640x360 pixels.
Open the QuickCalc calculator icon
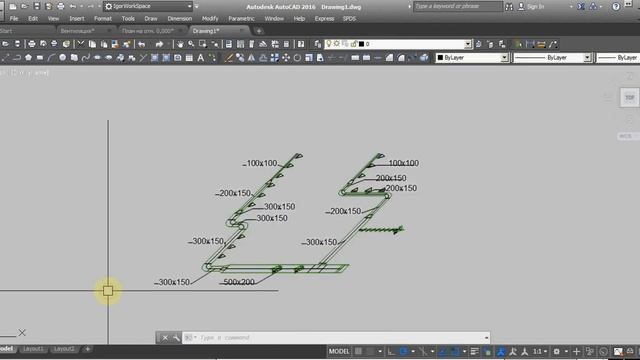click(287, 44)
